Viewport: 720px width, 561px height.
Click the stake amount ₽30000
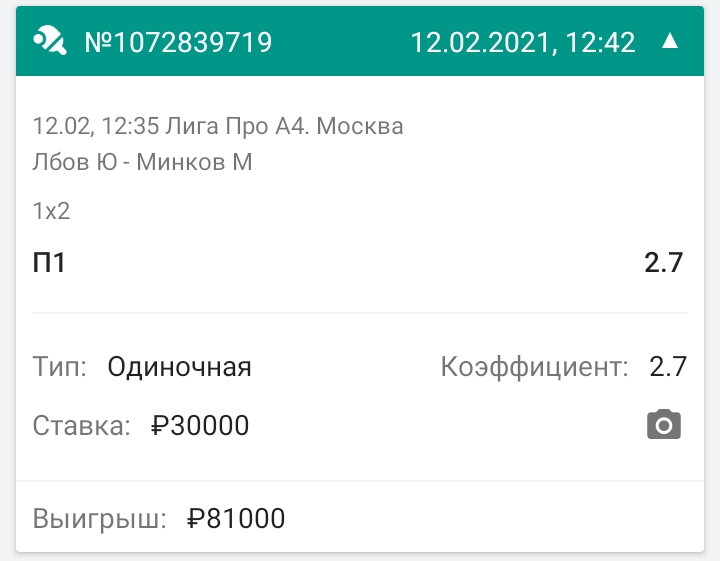tap(200, 425)
